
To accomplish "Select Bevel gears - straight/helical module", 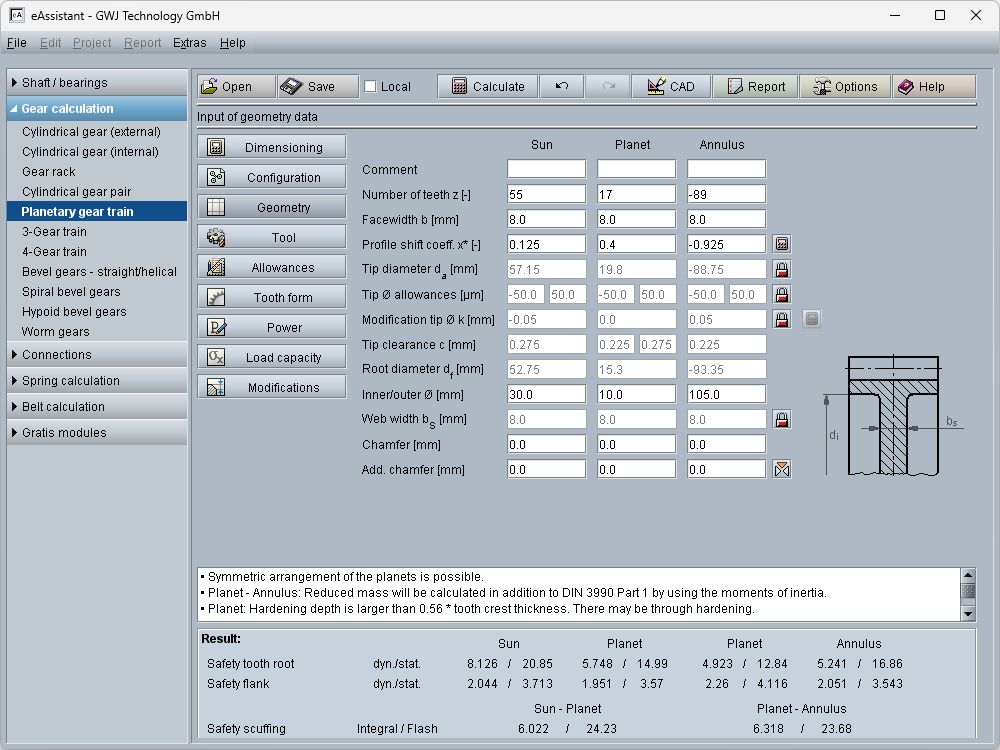I will (99, 272).
